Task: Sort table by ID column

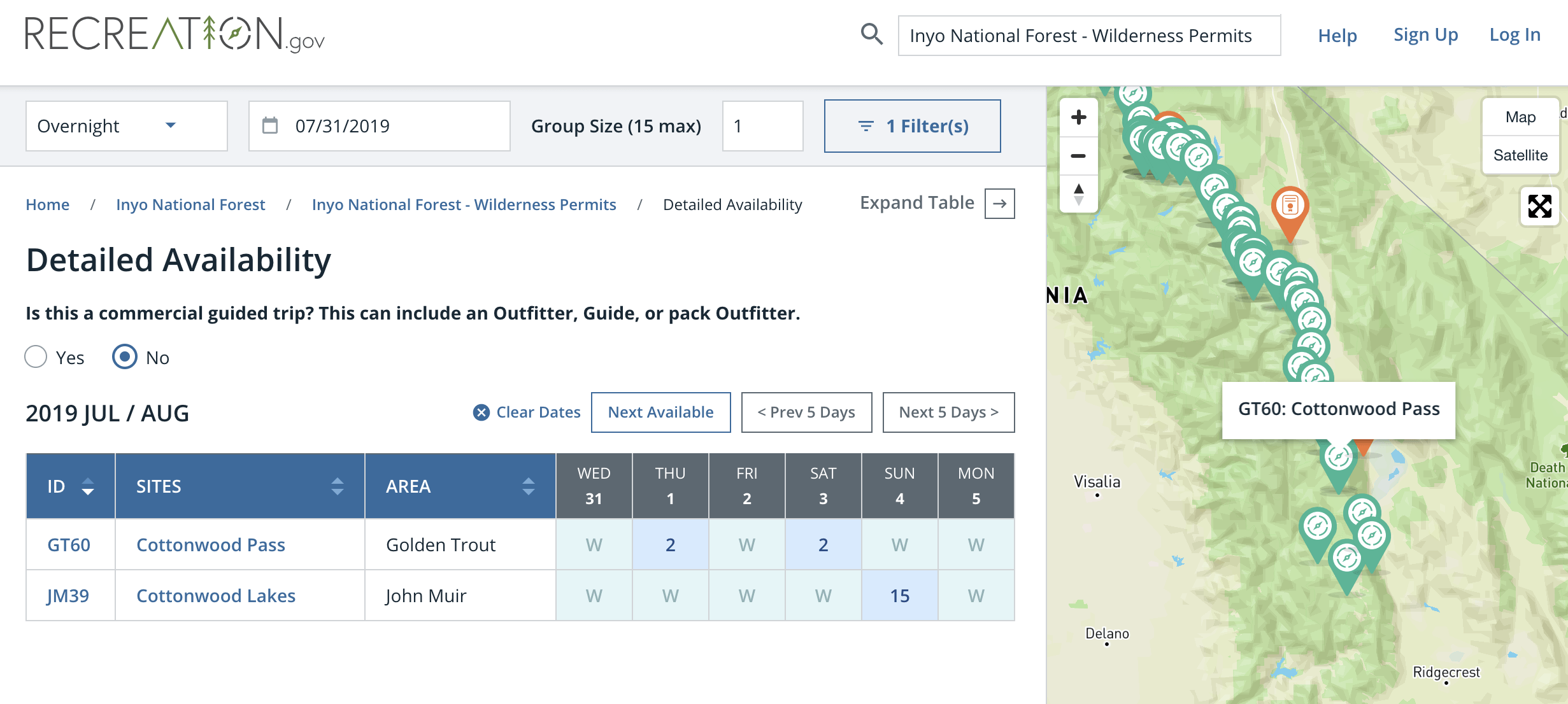Action: tap(88, 486)
